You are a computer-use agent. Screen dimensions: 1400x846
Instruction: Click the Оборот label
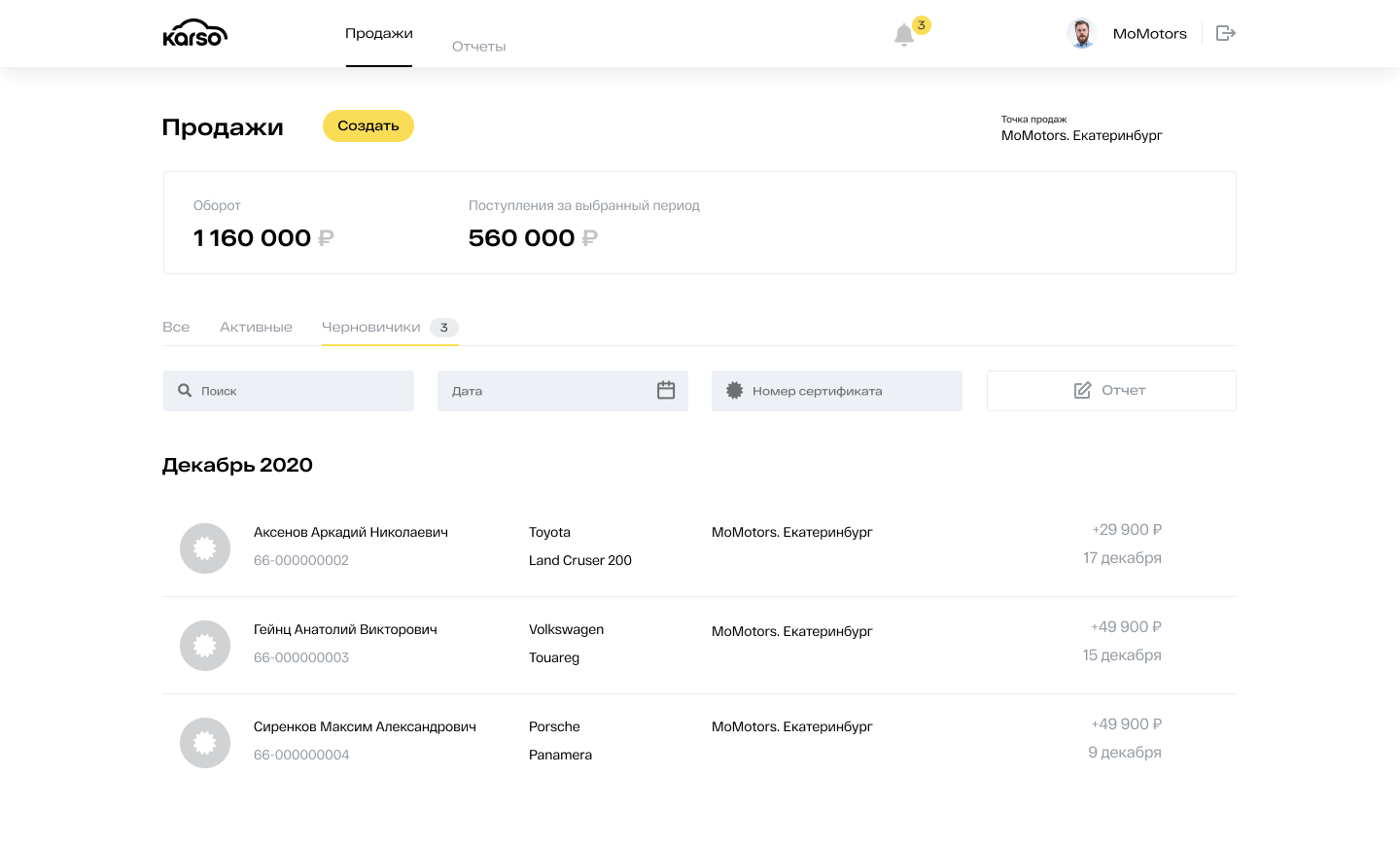tap(217, 205)
